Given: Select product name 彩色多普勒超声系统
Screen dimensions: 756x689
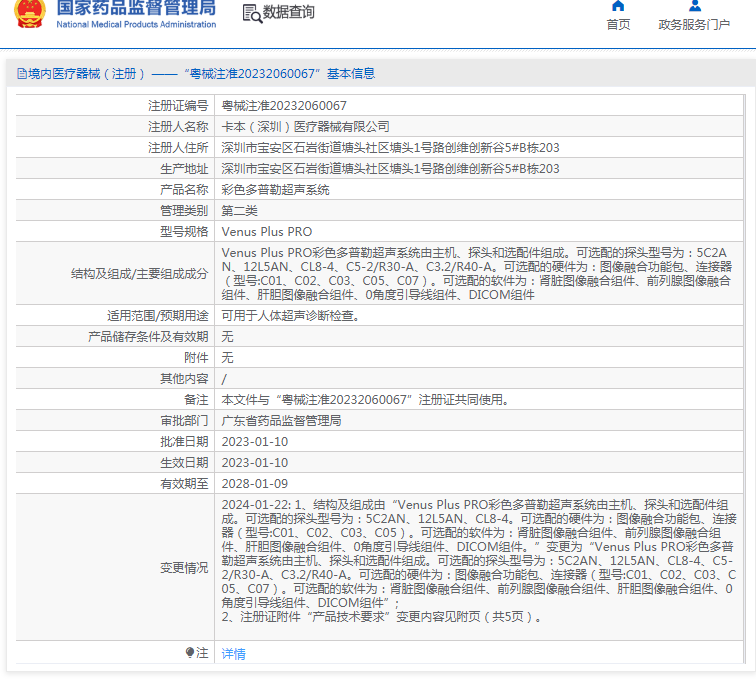Looking at the screenshot, I should click(275, 190).
